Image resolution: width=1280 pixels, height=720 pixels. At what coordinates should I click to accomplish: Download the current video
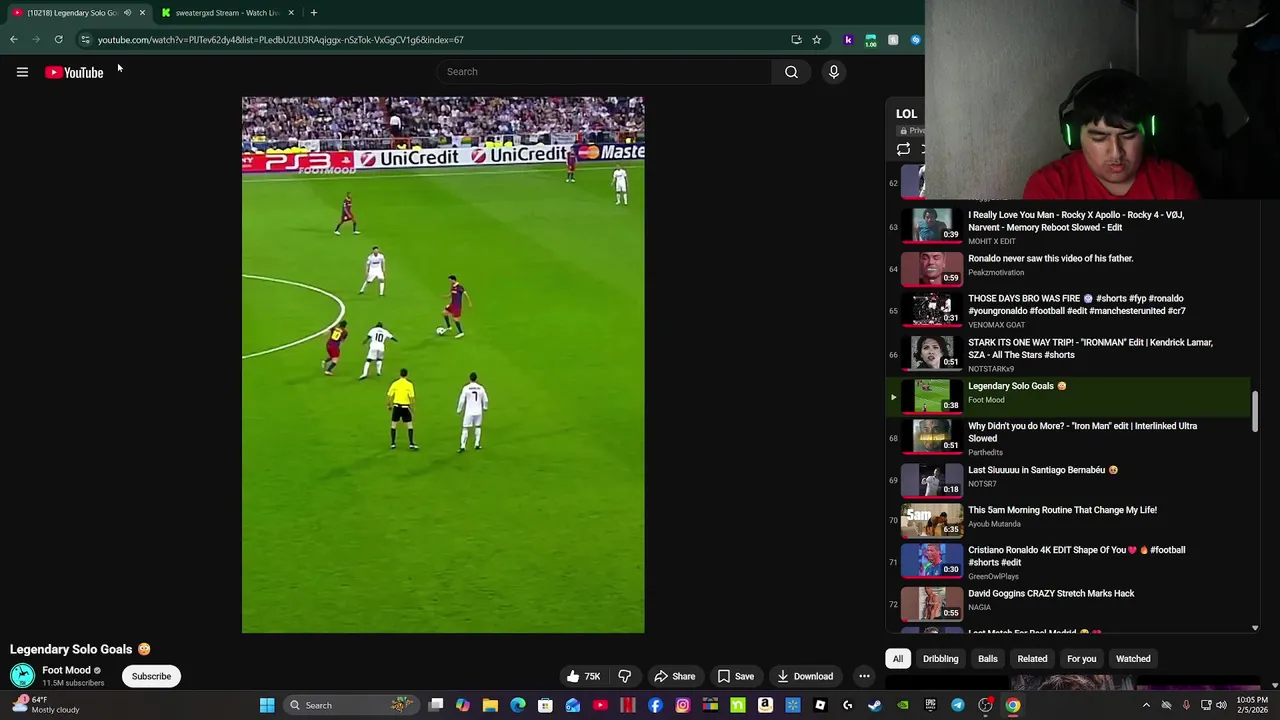[804, 676]
